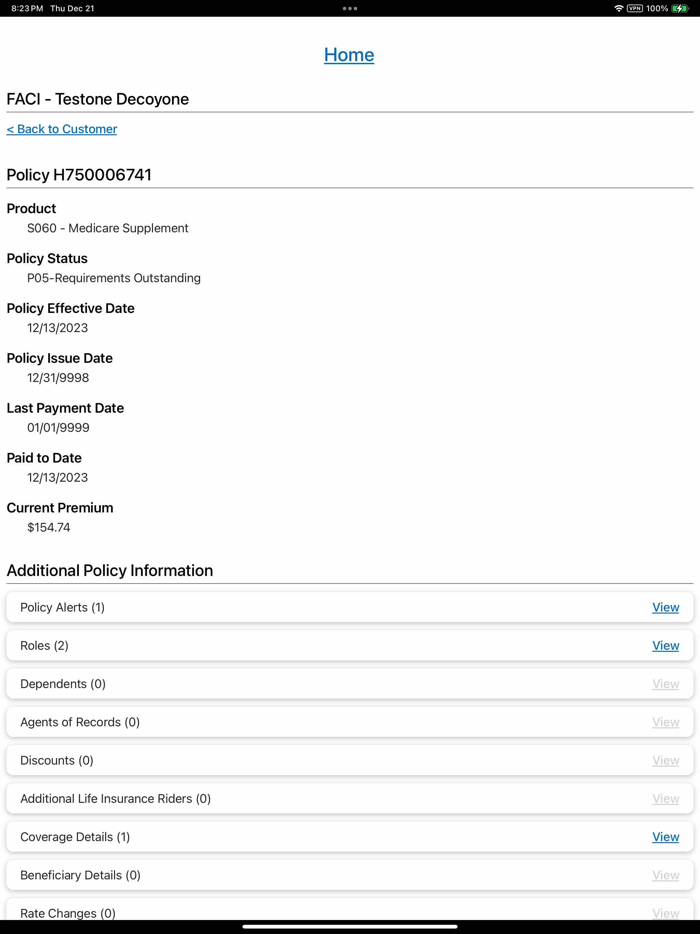Viewport: 700px width, 934px height.
Task: Tap the 100% battery percentage text
Action: (x=657, y=8)
